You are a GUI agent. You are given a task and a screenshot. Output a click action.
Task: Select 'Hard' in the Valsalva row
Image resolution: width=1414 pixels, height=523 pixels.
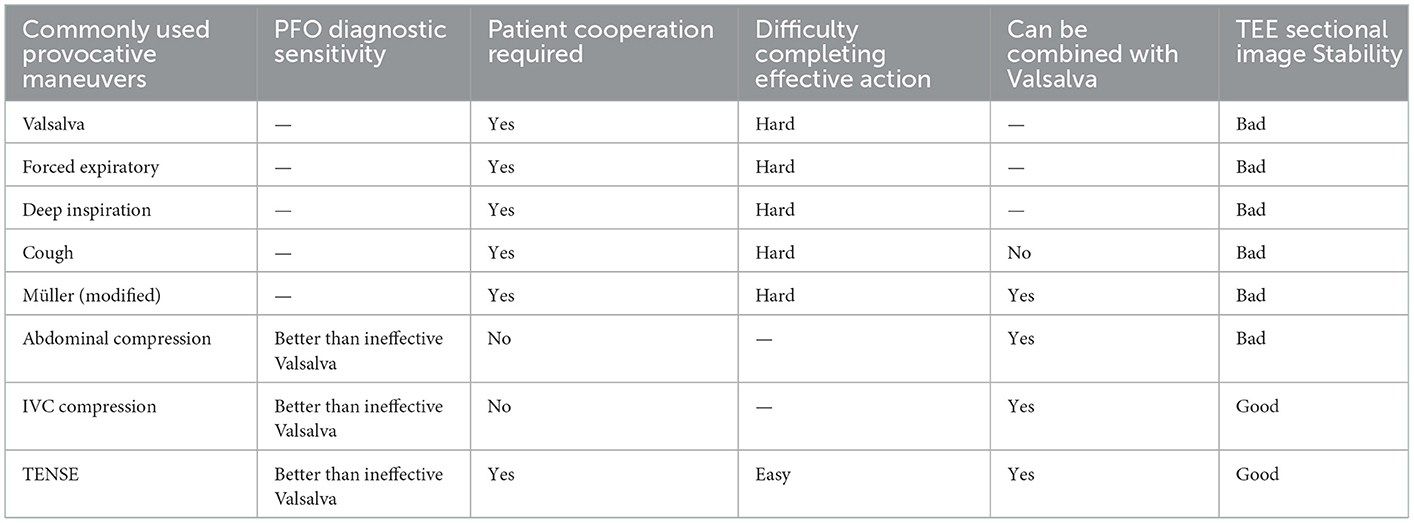point(775,125)
